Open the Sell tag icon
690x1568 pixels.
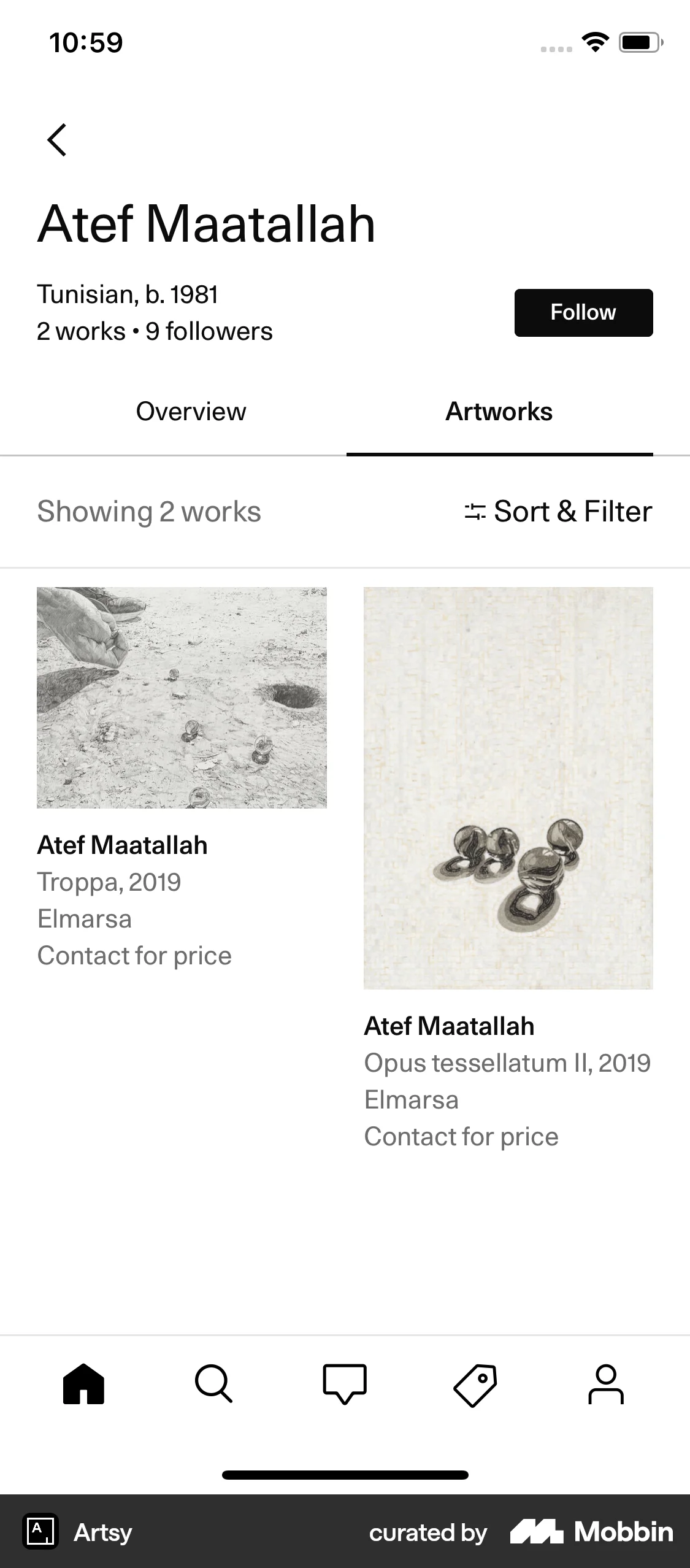tap(475, 1384)
